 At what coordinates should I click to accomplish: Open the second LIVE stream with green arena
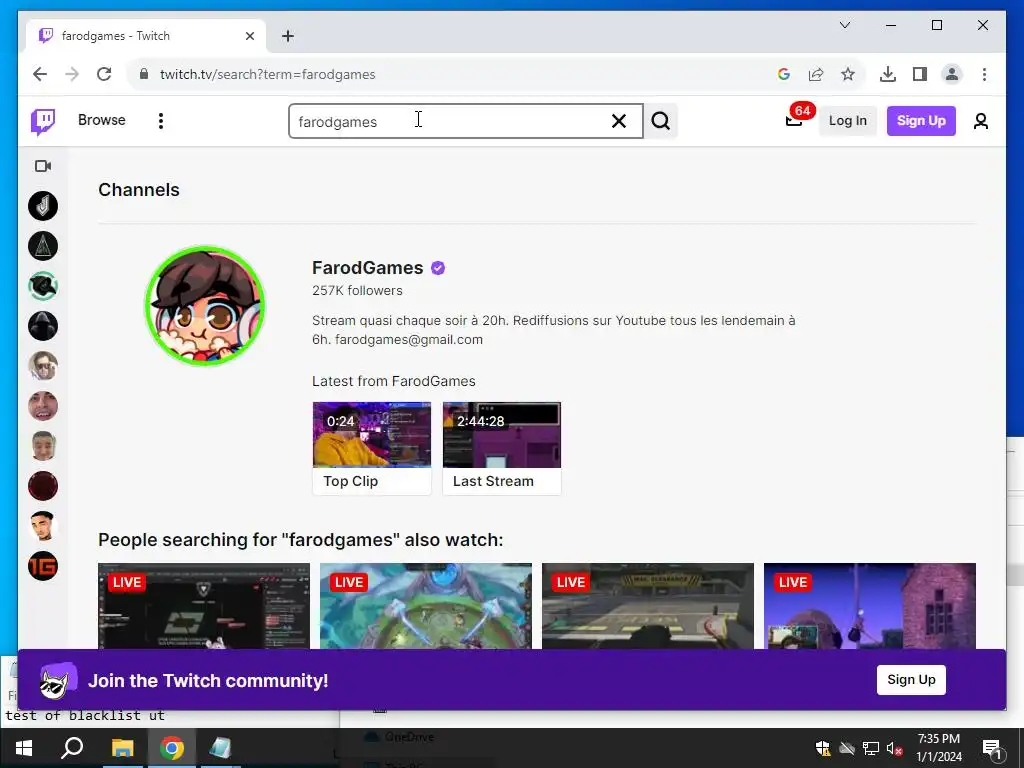[426, 606]
